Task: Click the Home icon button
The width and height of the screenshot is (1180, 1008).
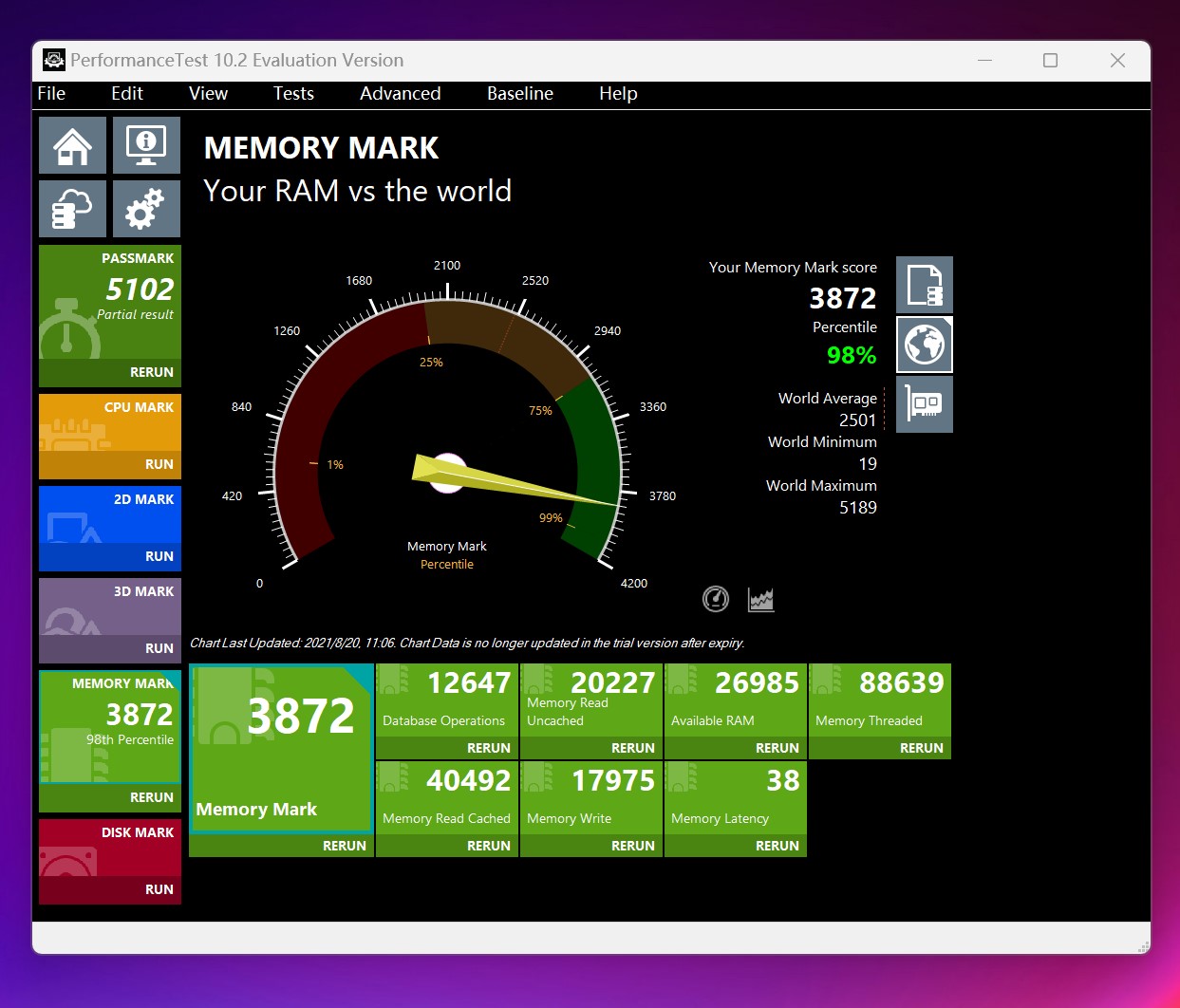Action: coord(72,146)
